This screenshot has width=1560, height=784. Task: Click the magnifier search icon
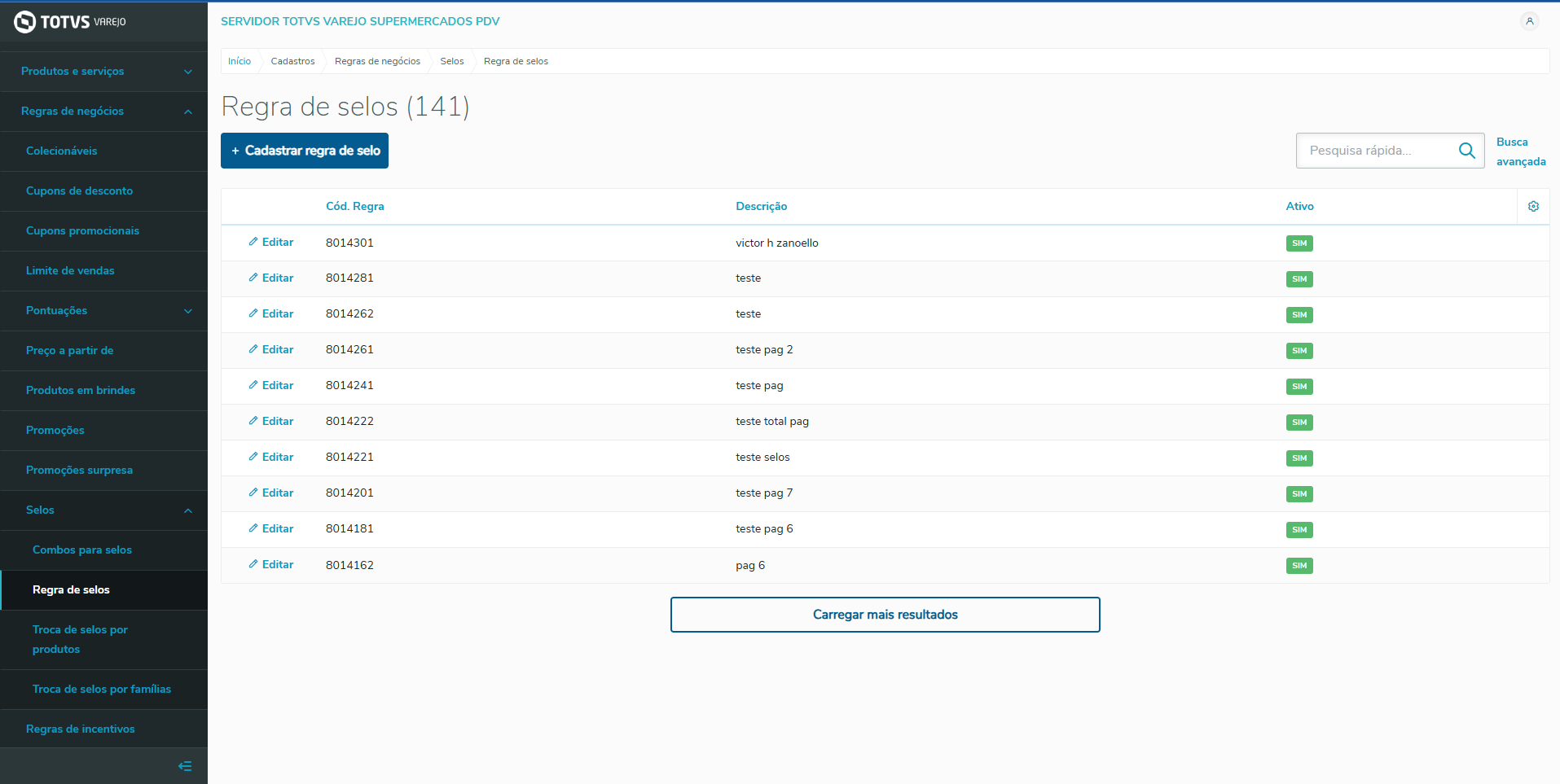coord(1466,151)
